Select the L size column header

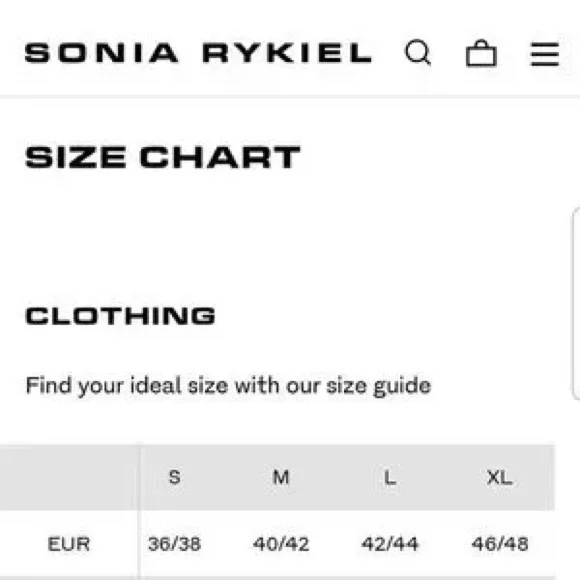tap(390, 477)
